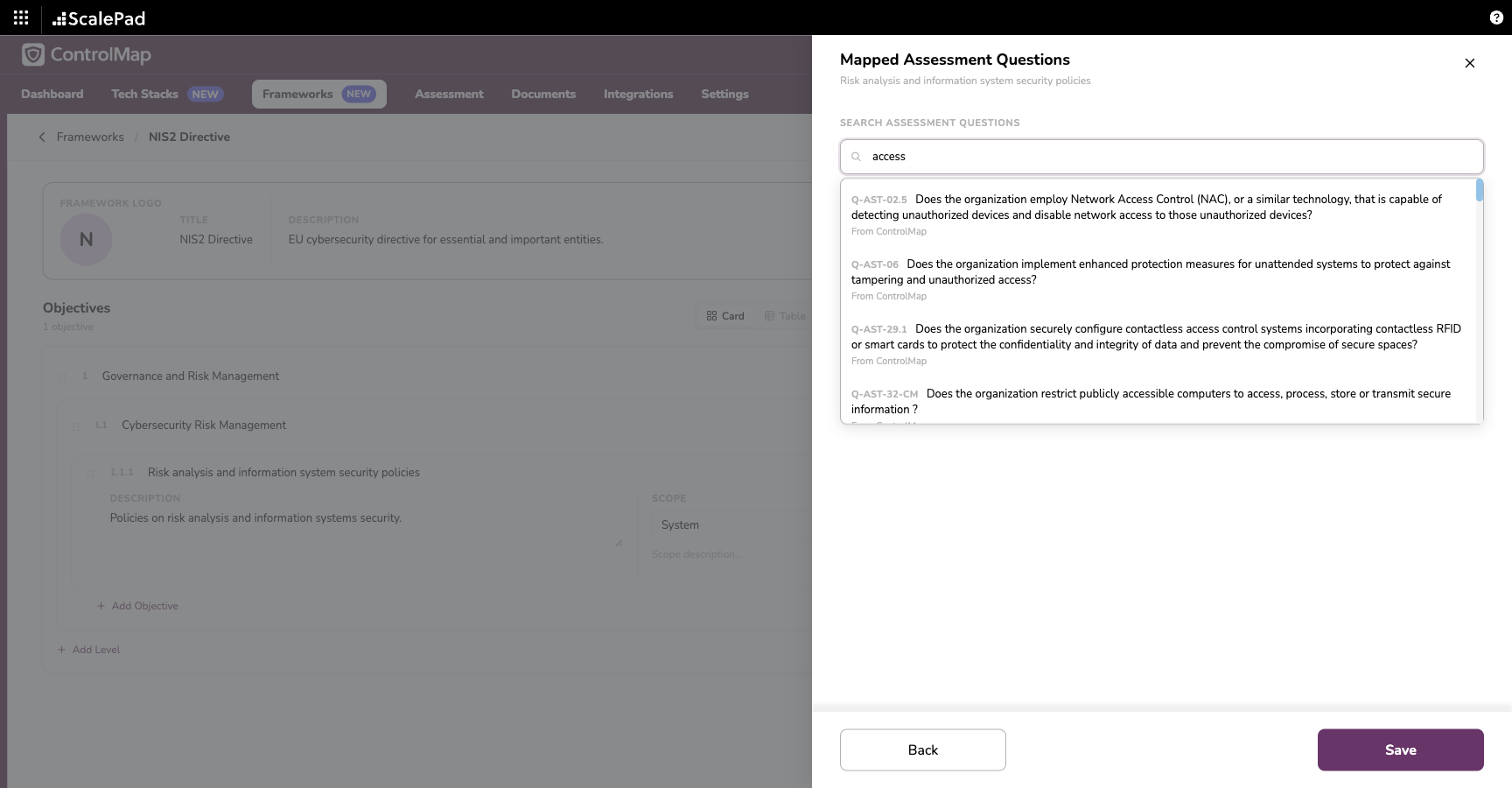Screen dimensions: 1512x788
Task: Open the Integrations tab
Action: [639, 94]
